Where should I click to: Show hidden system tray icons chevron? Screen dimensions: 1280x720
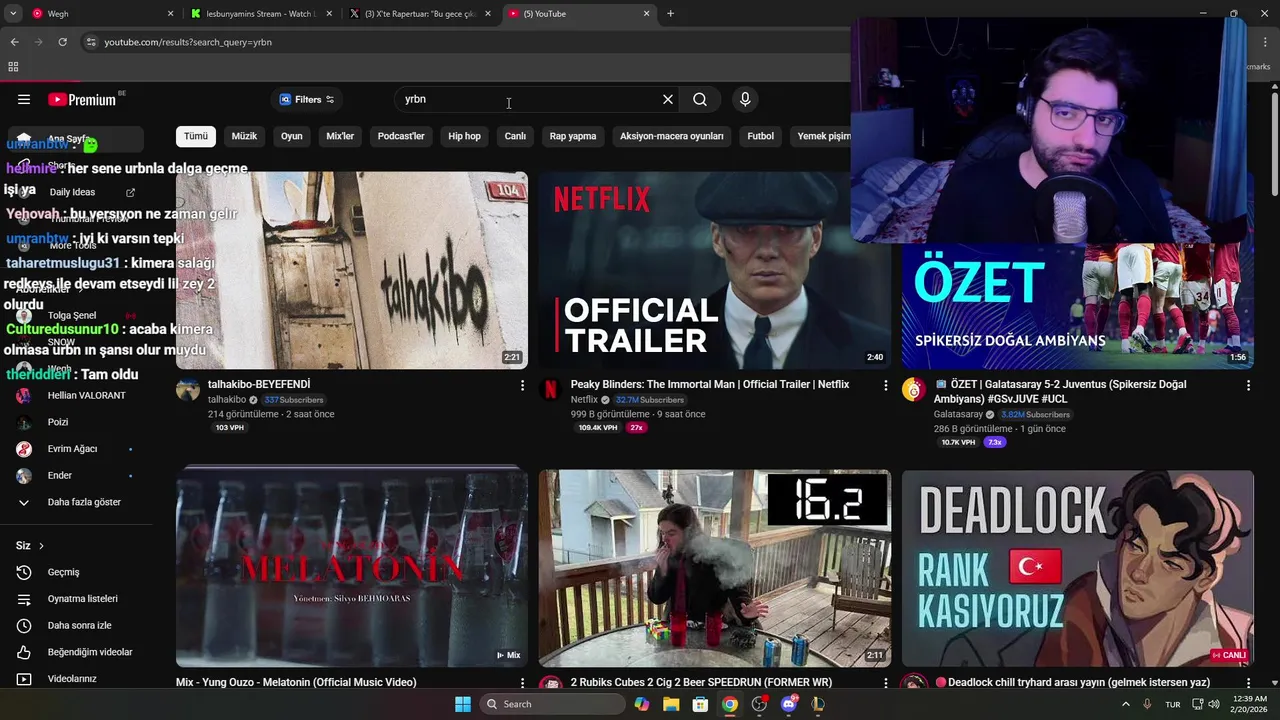[1125, 704]
